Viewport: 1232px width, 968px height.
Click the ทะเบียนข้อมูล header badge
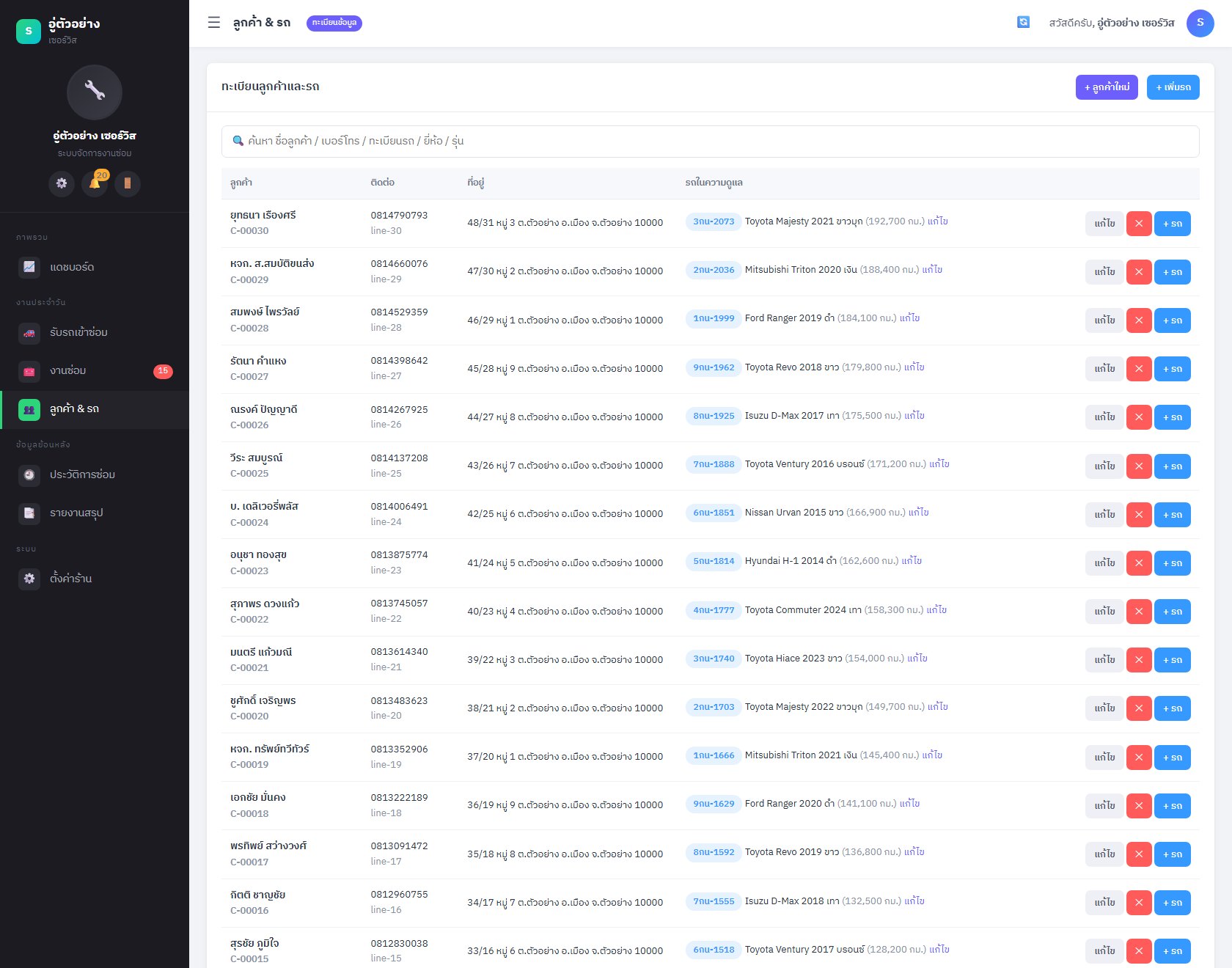pyautogui.click(x=334, y=23)
